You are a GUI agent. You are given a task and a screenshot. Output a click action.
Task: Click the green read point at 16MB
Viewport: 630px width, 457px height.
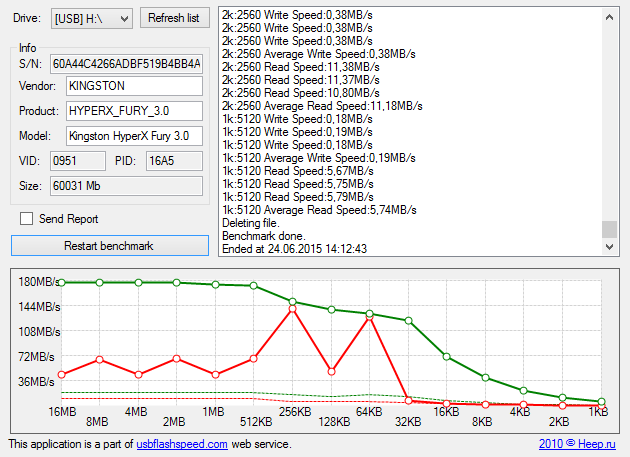61,283
